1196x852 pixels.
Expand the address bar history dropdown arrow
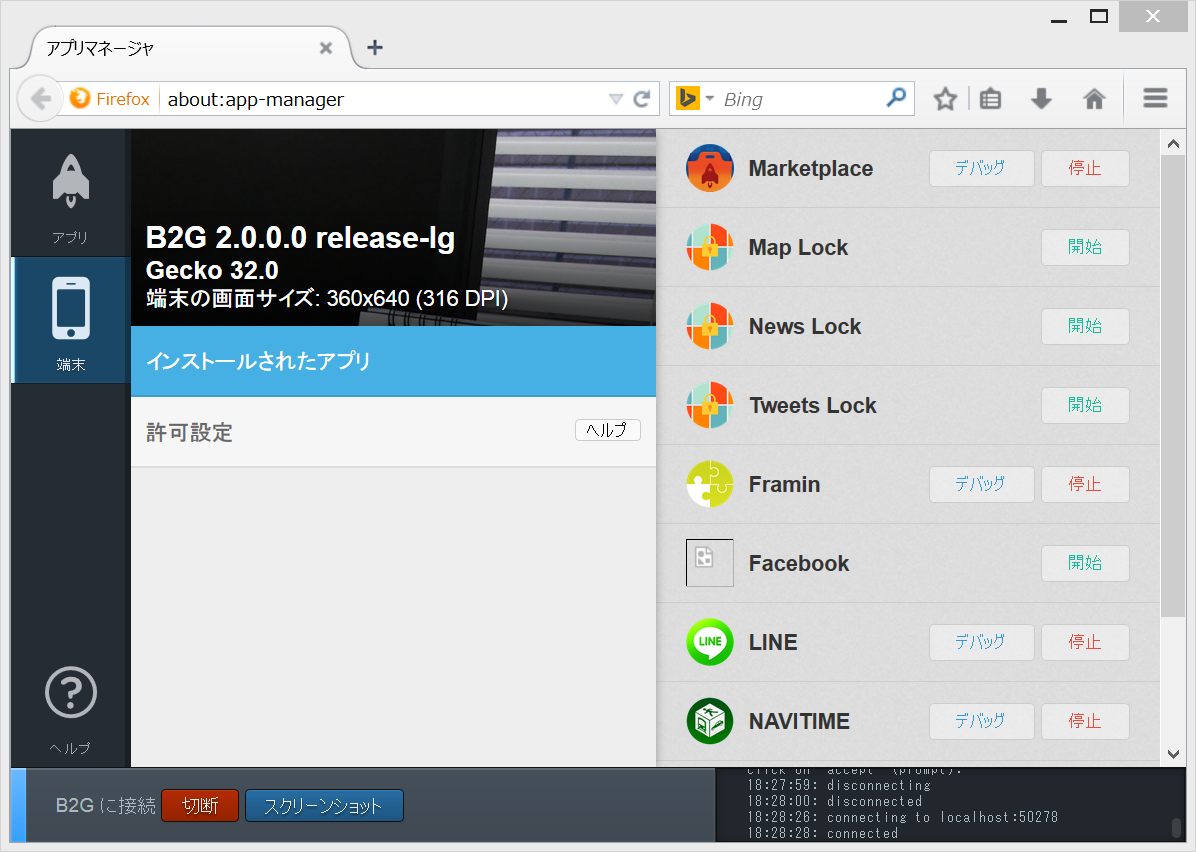(x=616, y=99)
